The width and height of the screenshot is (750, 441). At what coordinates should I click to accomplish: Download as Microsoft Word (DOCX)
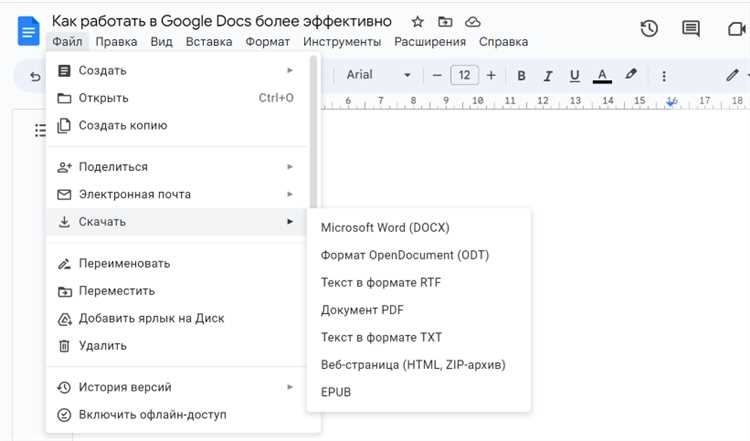pos(419,228)
